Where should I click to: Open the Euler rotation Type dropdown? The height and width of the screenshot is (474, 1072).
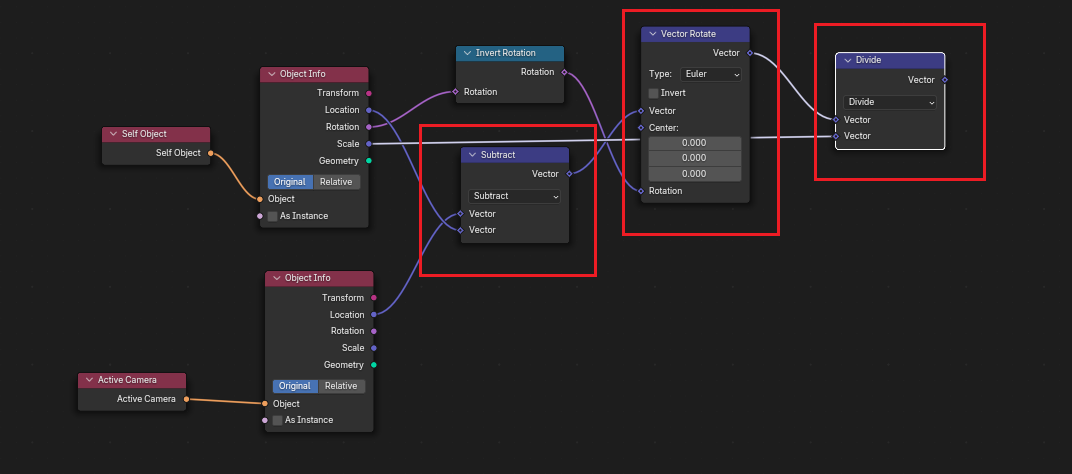pos(711,74)
